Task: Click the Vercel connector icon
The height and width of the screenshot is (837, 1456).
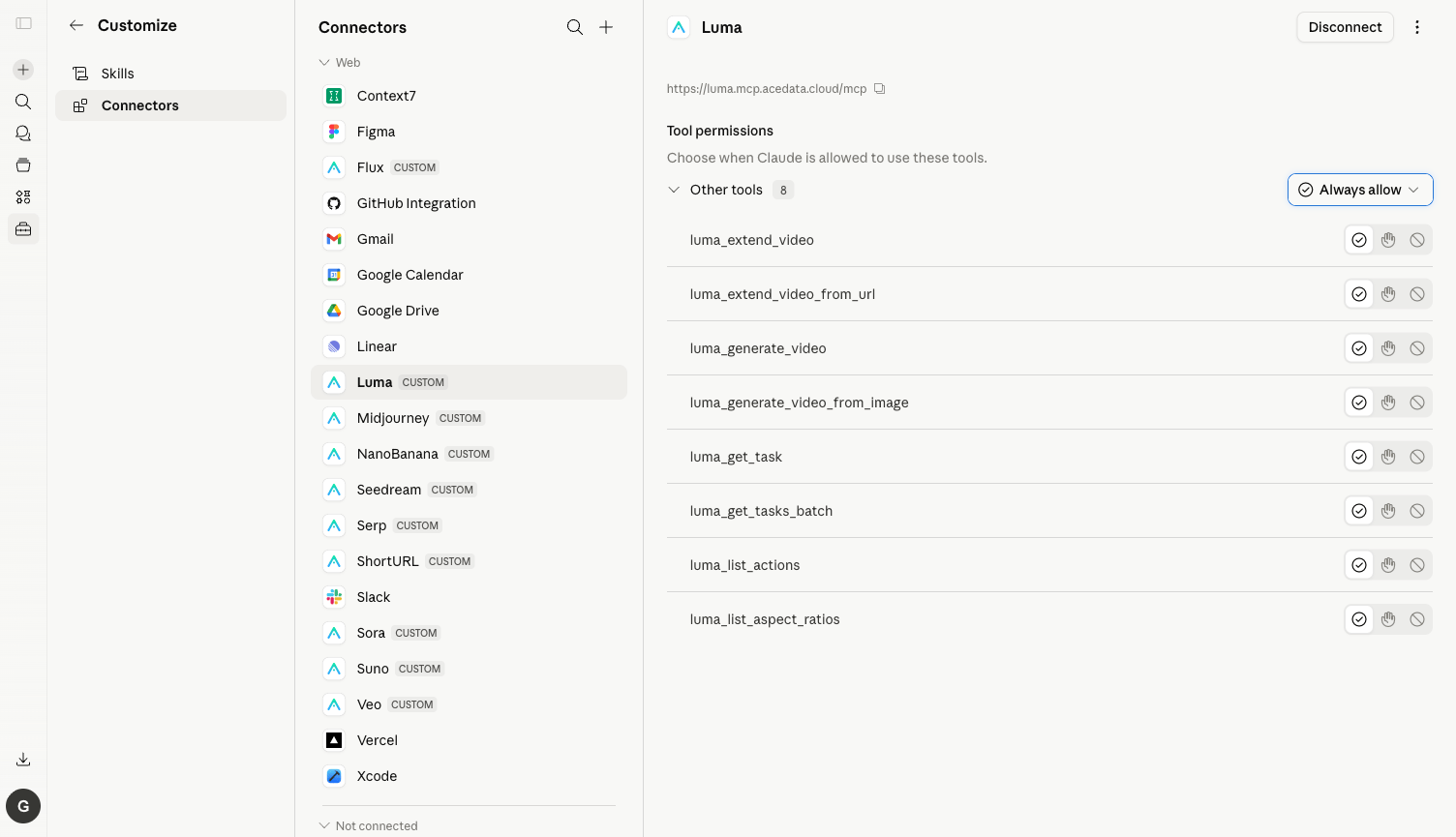Action: point(334,740)
